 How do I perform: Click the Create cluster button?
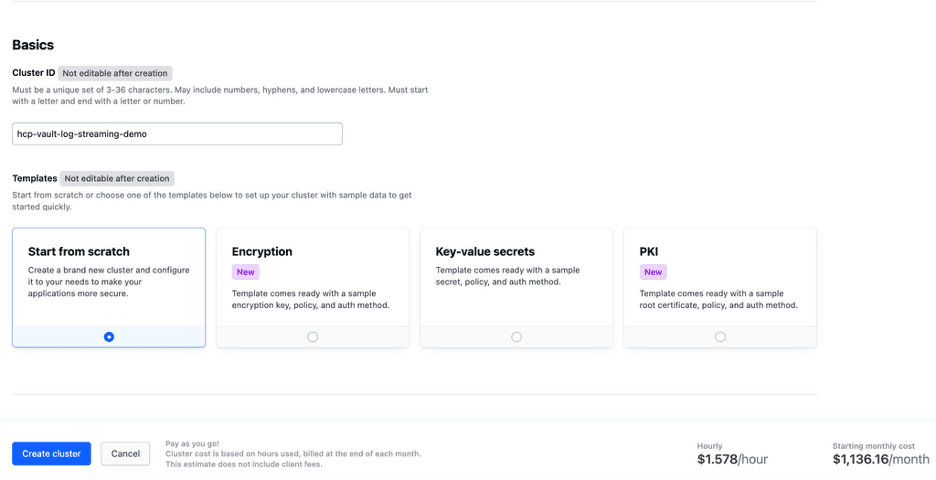[x=51, y=453]
